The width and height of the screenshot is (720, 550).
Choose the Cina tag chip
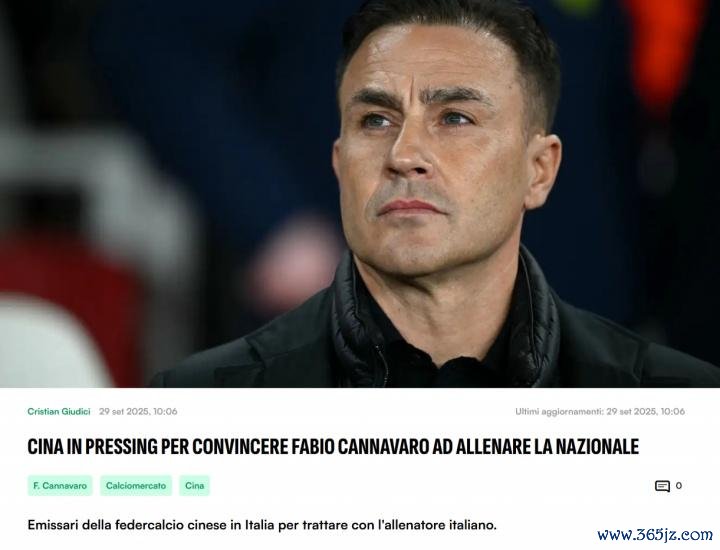(195, 486)
